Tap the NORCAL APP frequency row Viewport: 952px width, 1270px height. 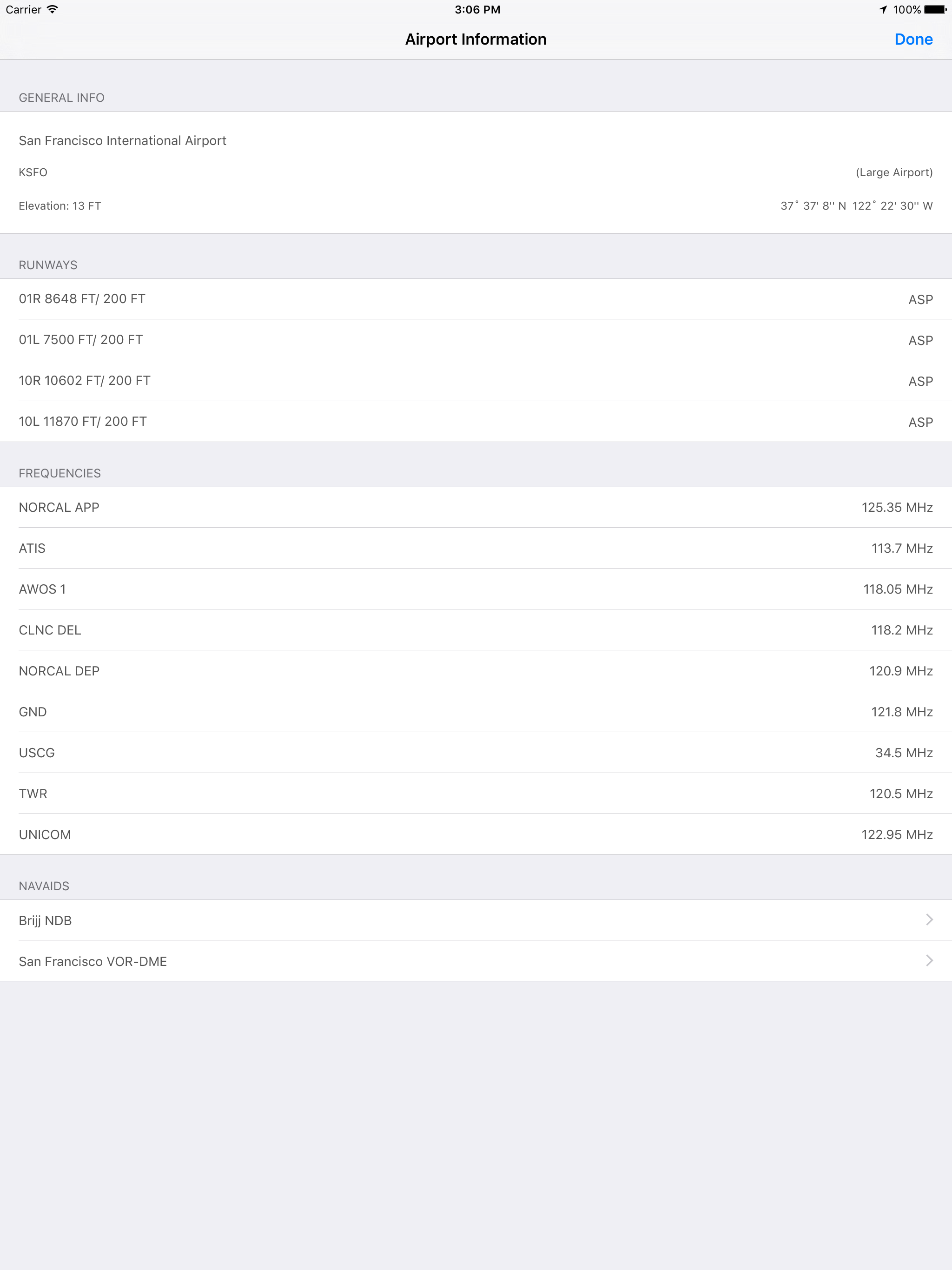(x=476, y=508)
